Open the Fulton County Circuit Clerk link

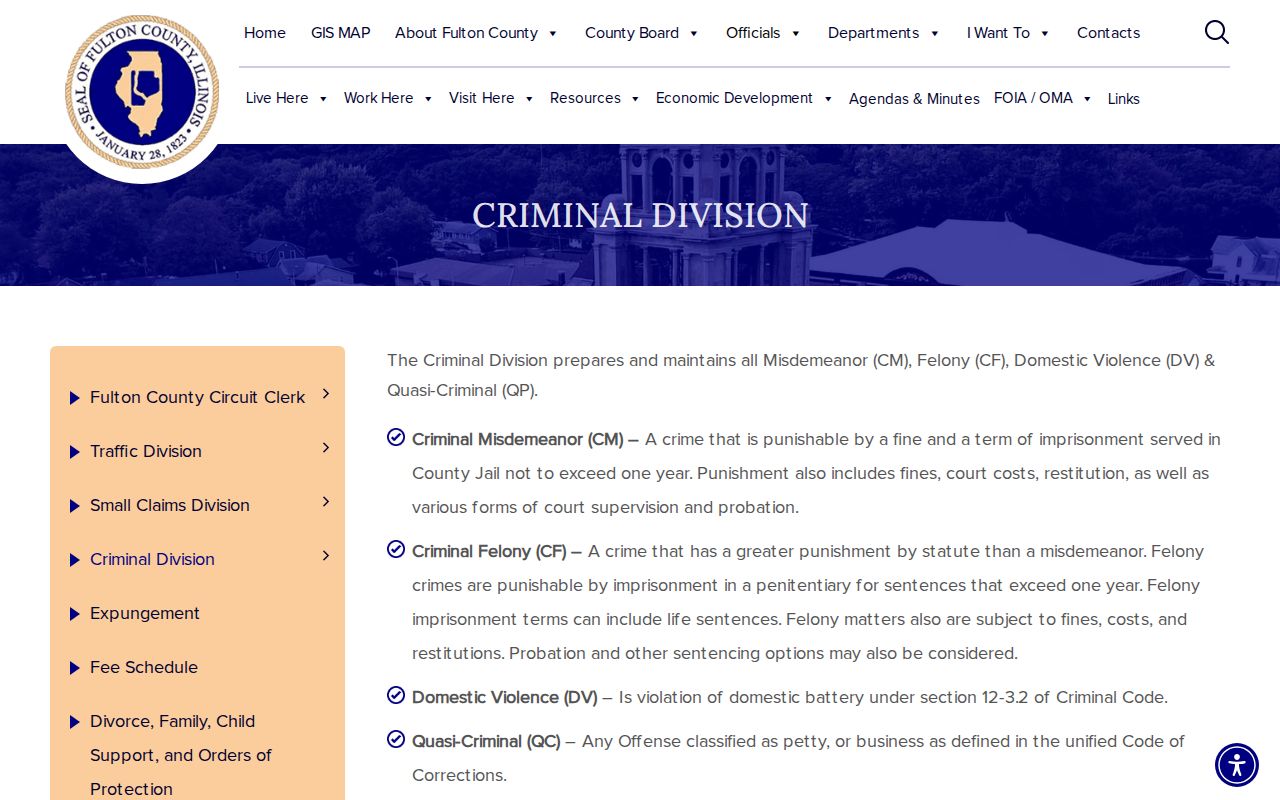198,397
